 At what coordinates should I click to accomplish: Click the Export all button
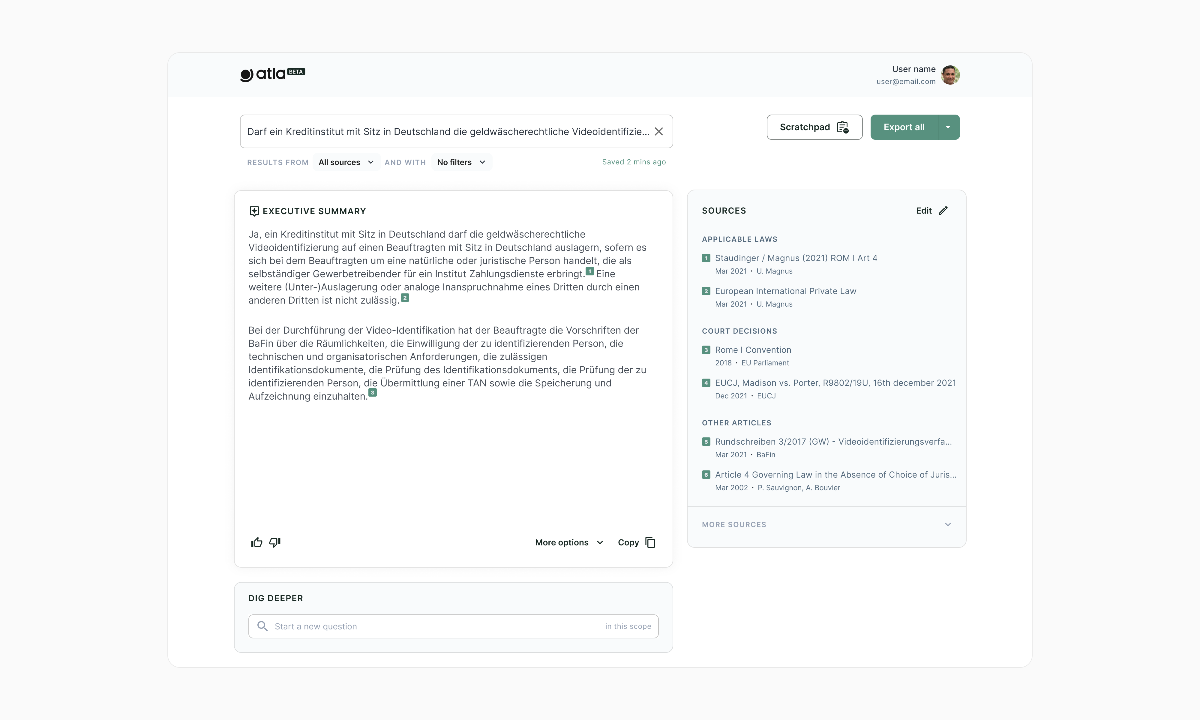[903, 127]
